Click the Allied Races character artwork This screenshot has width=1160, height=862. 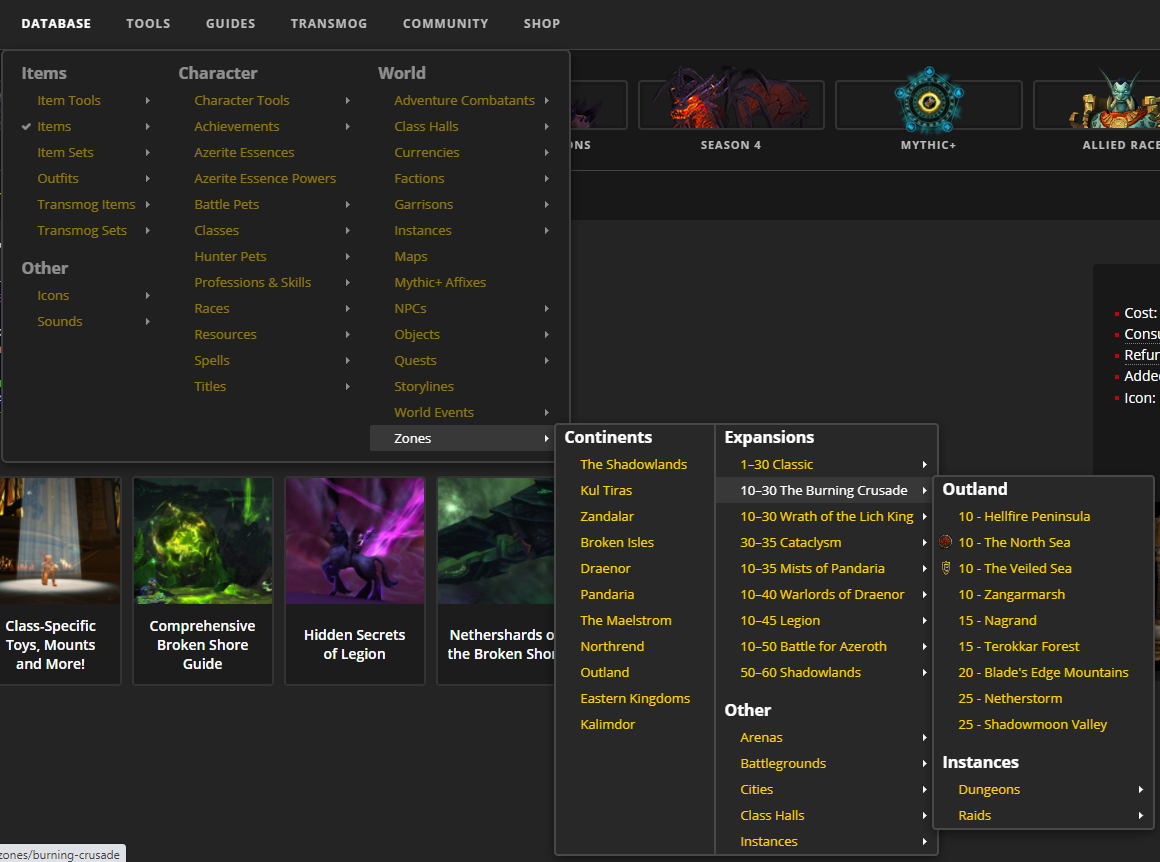coord(1110,100)
